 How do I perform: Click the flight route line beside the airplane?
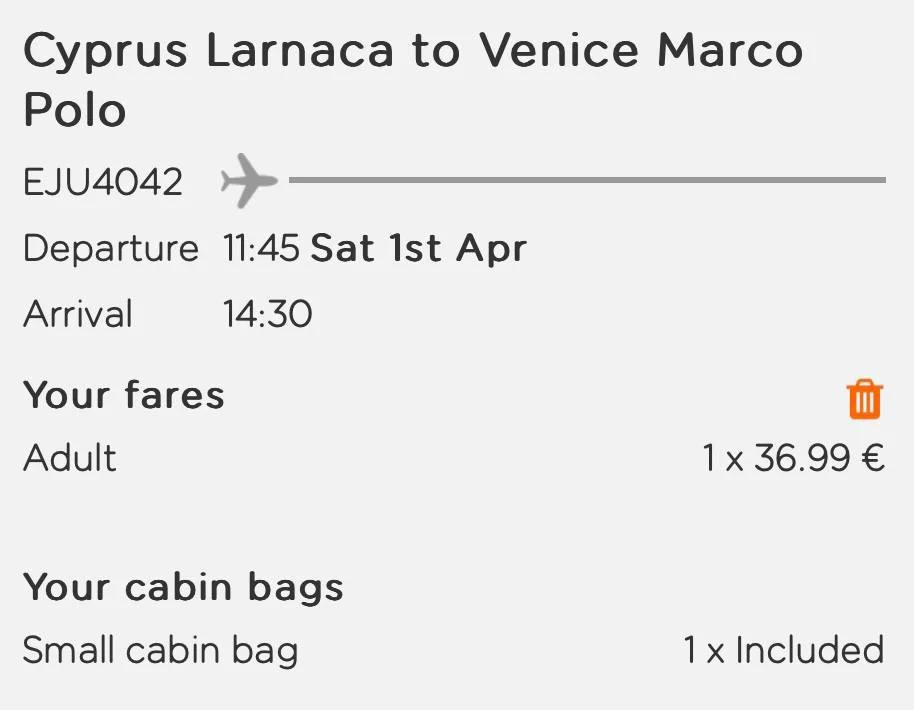tap(586, 181)
